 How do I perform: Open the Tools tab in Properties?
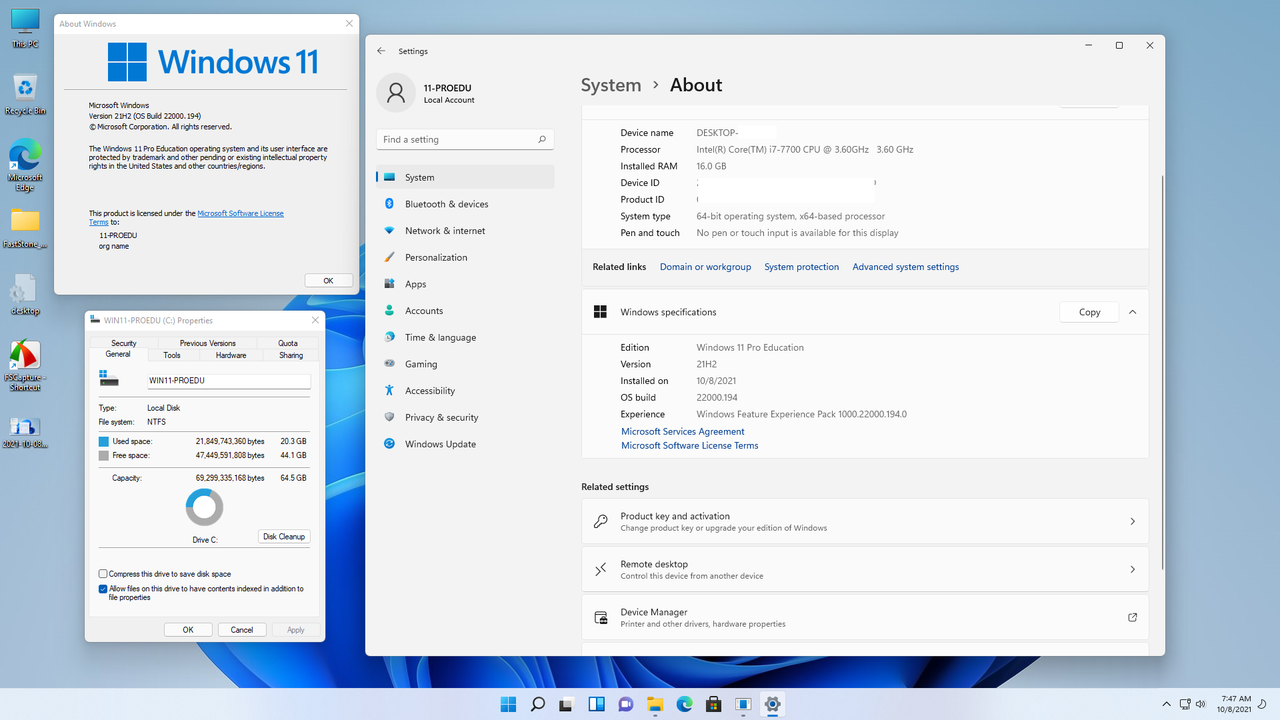tap(172, 355)
